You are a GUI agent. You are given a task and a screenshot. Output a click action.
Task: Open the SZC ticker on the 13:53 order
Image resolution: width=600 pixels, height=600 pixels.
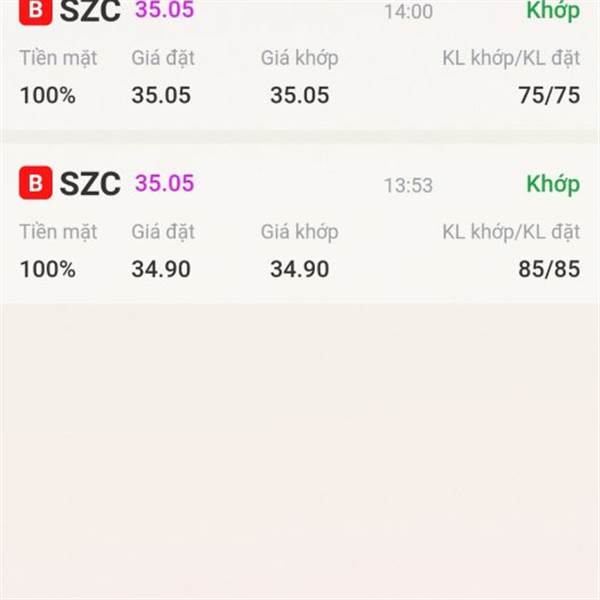pyautogui.click(x=90, y=184)
